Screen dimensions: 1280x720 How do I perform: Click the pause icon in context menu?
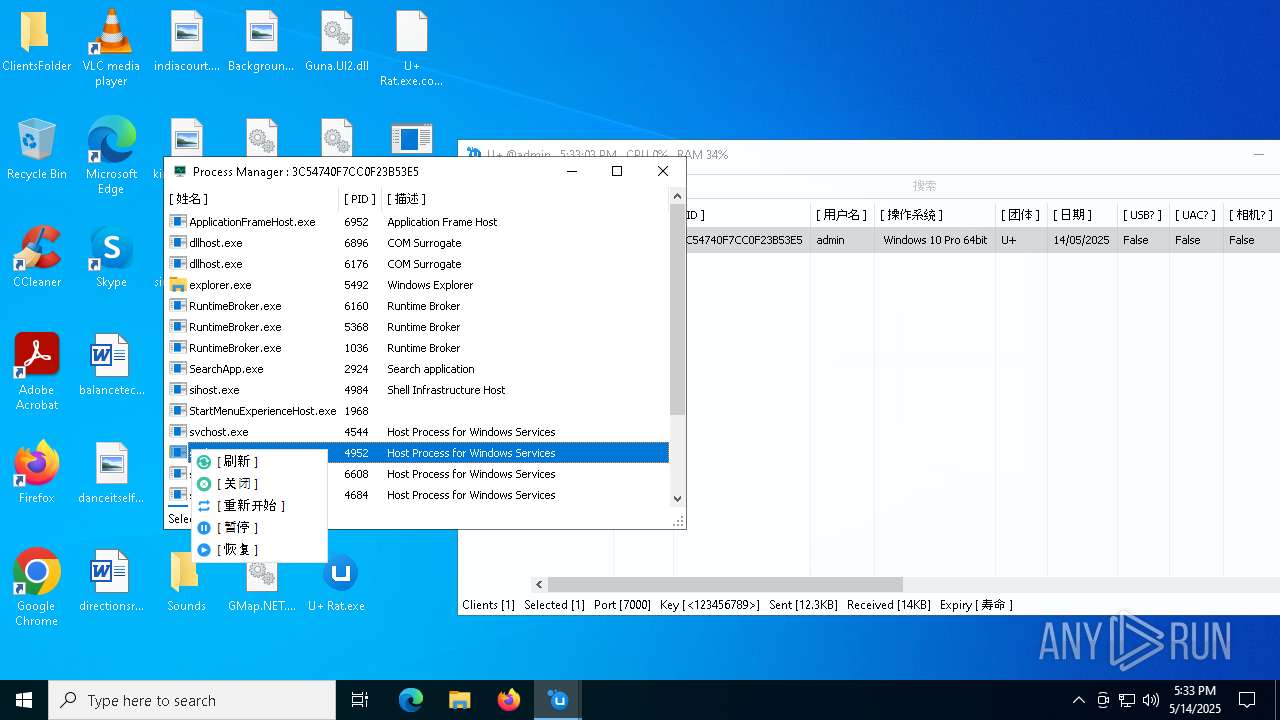pos(204,528)
